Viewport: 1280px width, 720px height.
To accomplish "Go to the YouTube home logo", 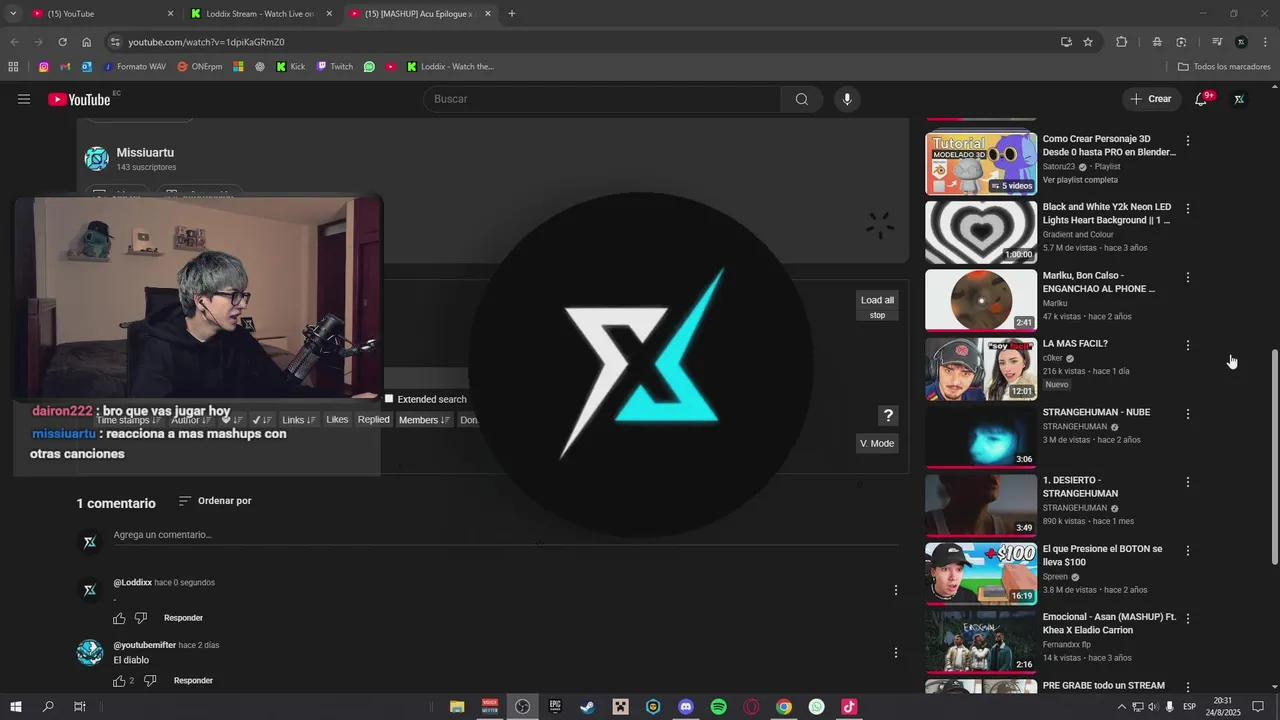I will pyautogui.click(x=79, y=99).
